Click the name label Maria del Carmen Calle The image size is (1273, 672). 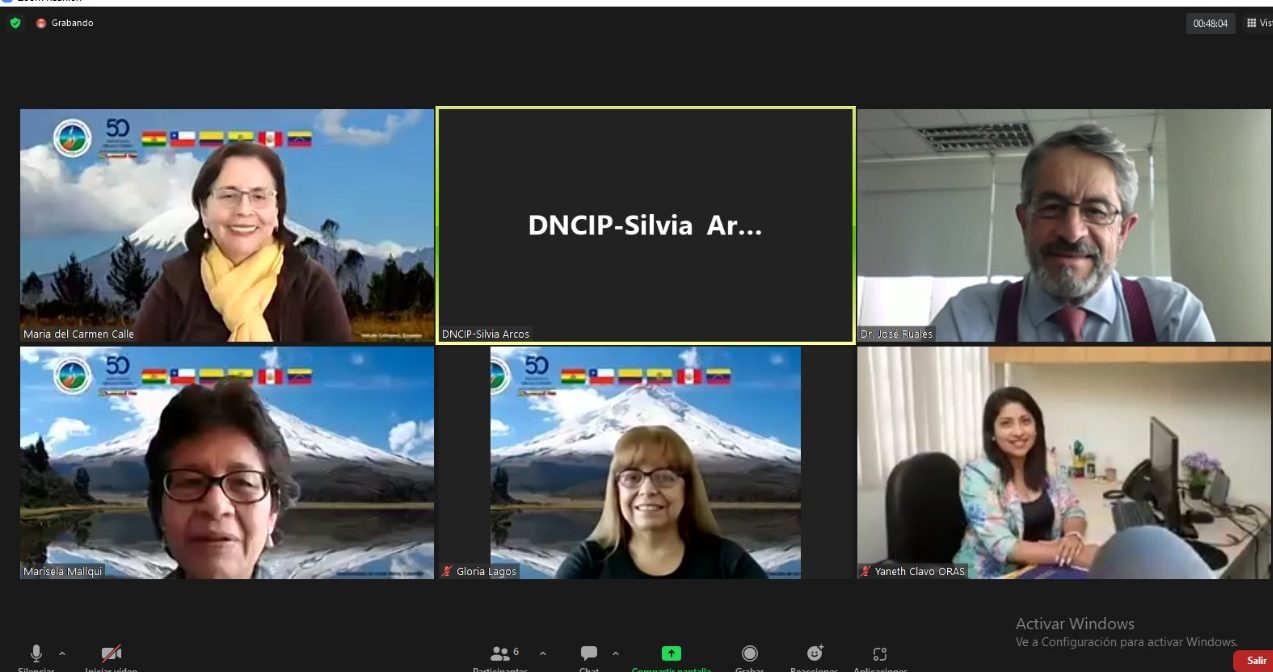[x=78, y=334]
